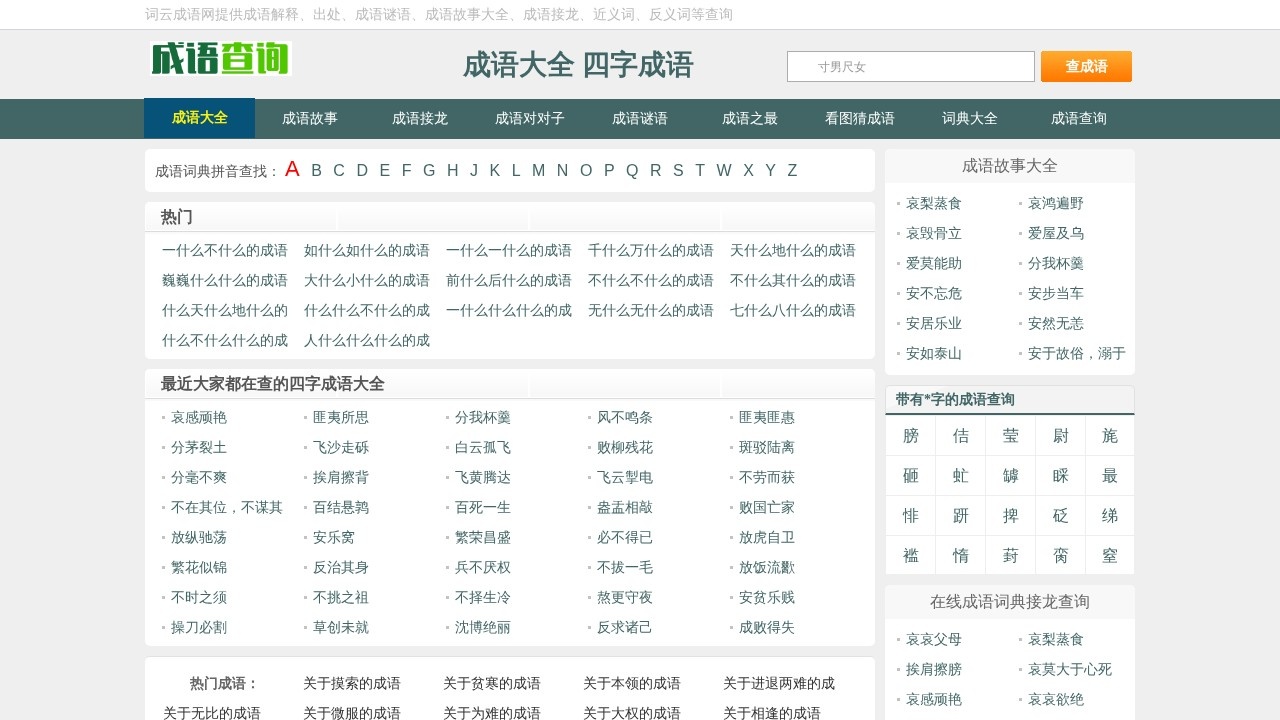Select character 窒 in the starred idiom grid
Viewport: 1280px width, 720px height.
(x=1110, y=555)
